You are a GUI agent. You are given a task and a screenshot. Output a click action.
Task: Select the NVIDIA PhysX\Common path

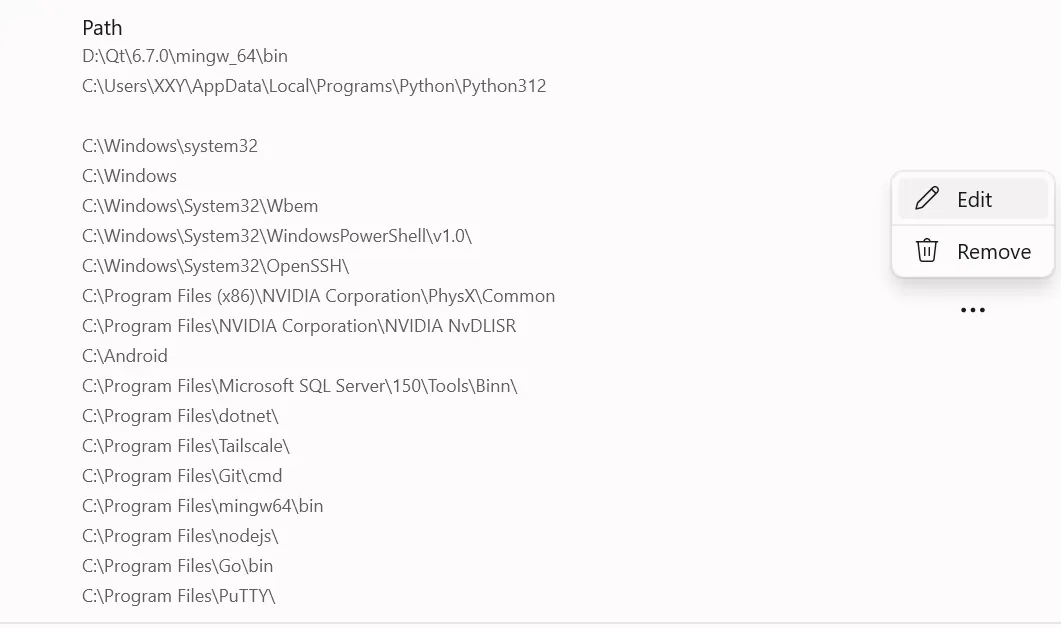pos(318,296)
